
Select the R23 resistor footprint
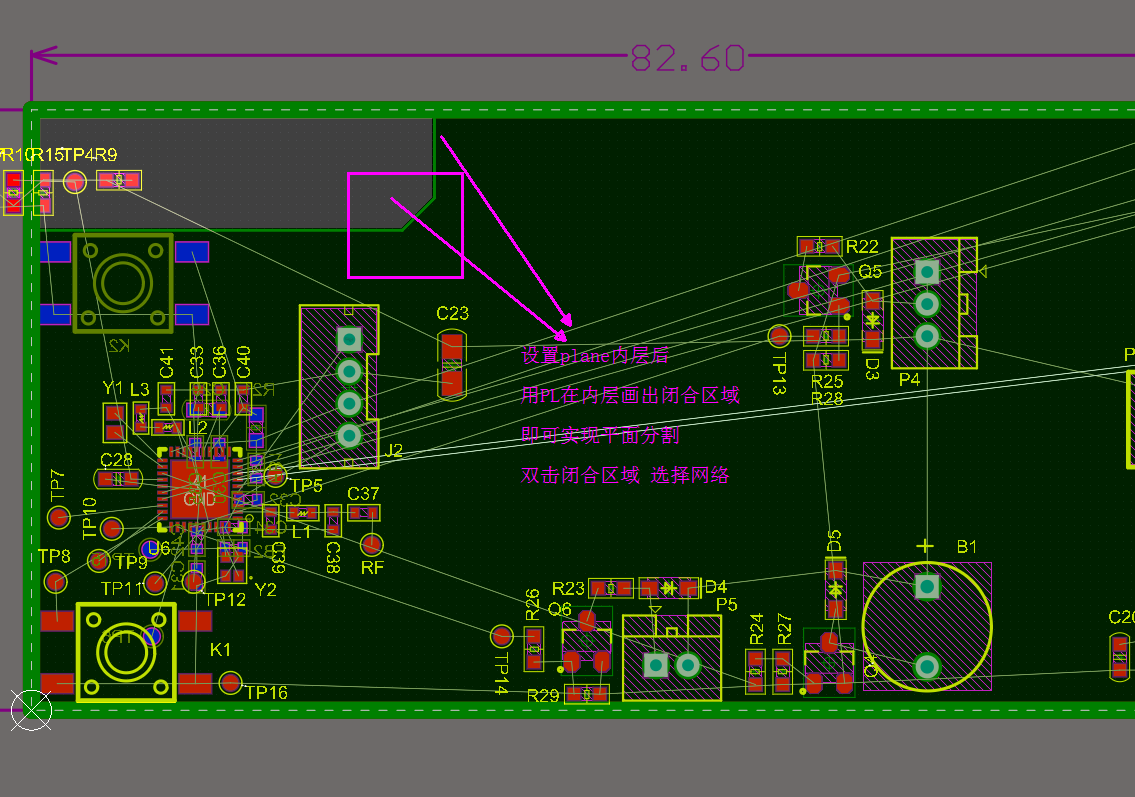[x=610, y=588]
